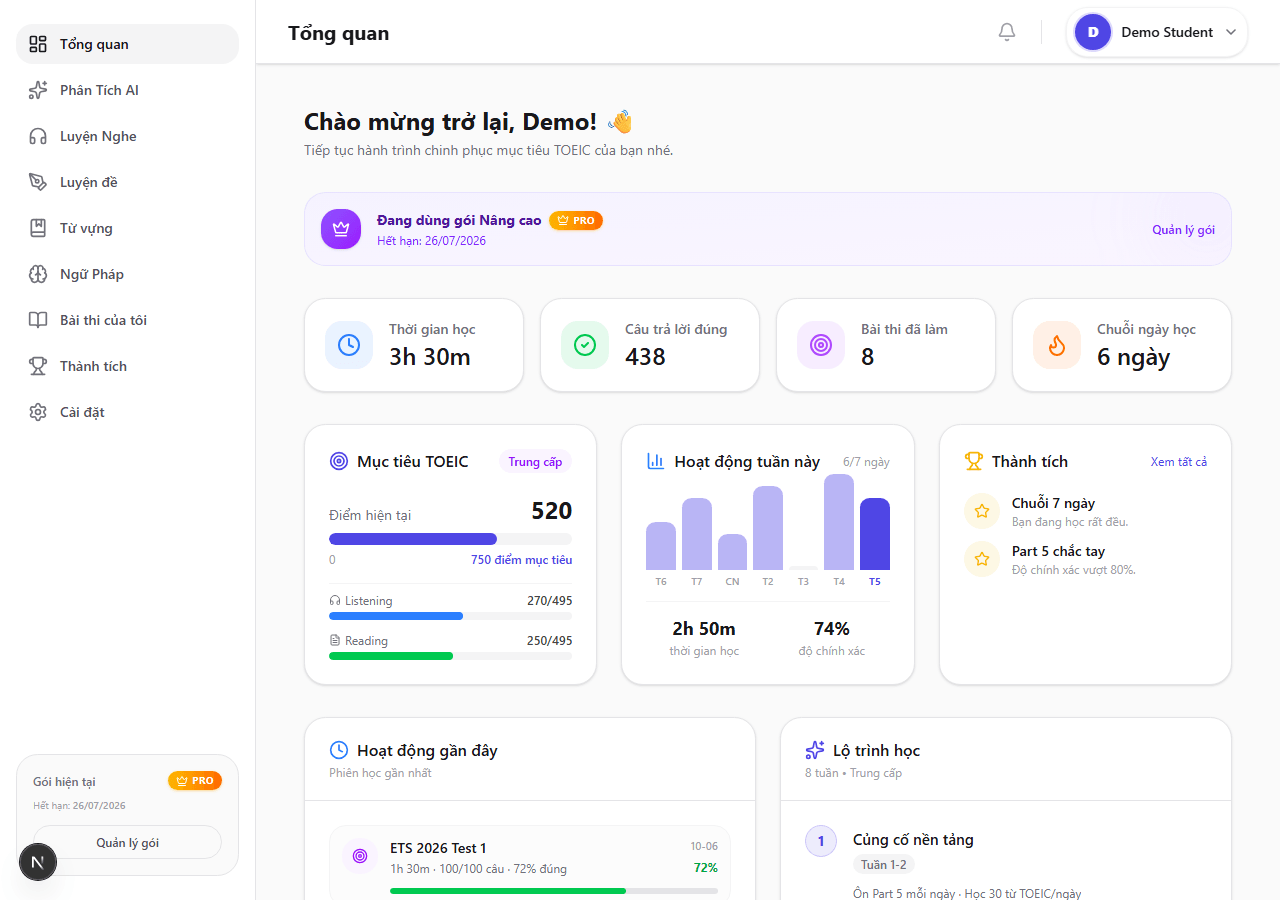This screenshot has height=900, width=1280.
Task: Click the Từ vựng bookmark book icon
Action: pos(38,228)
